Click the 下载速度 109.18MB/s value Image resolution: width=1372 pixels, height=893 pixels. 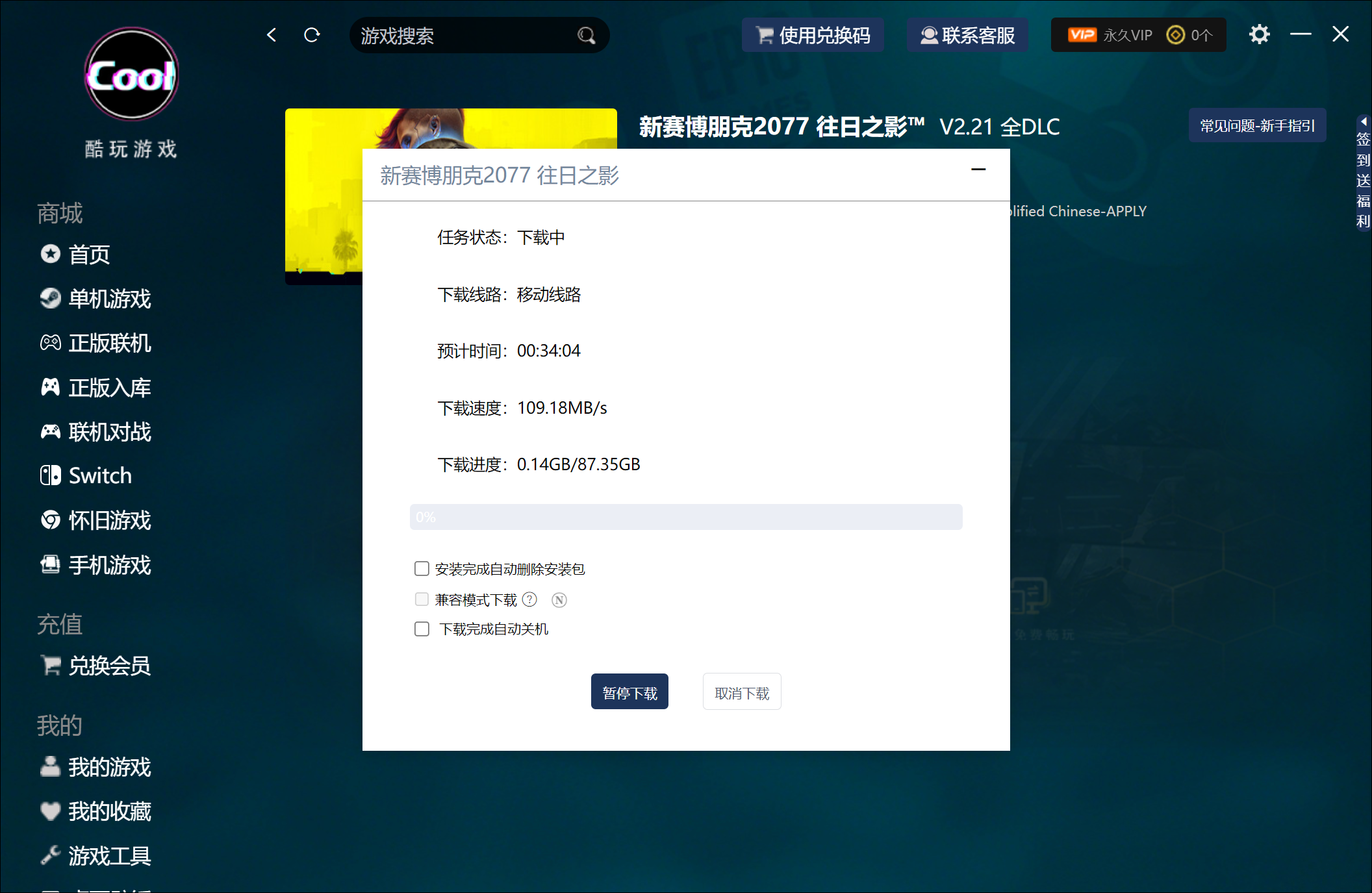pyautogui.click(x=562, y=408)
